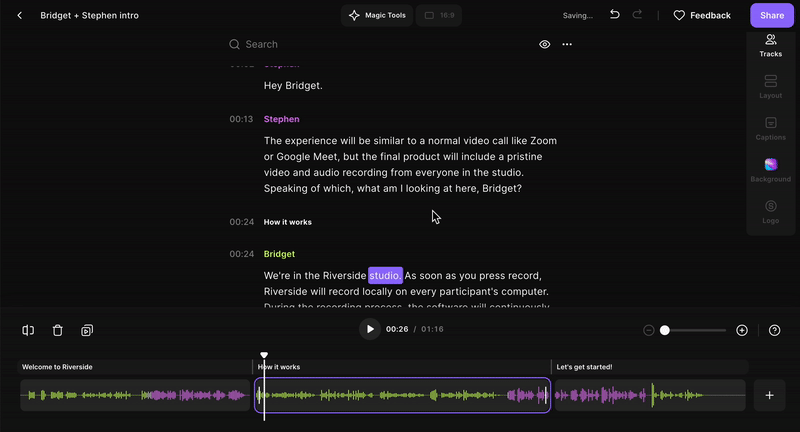Split the clip at the playhead
The image size is (800, 432).
pos(28,331)
